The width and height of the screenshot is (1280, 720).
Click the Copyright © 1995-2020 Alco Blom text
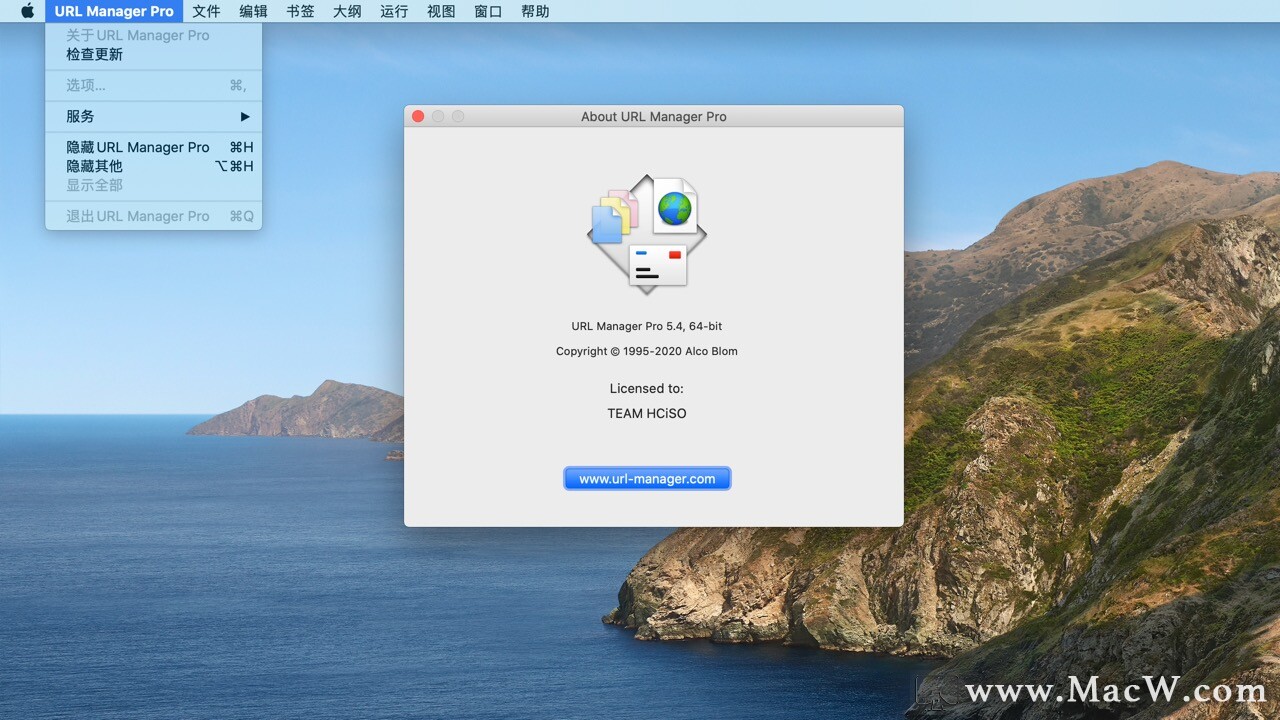(x=647, y=351)
